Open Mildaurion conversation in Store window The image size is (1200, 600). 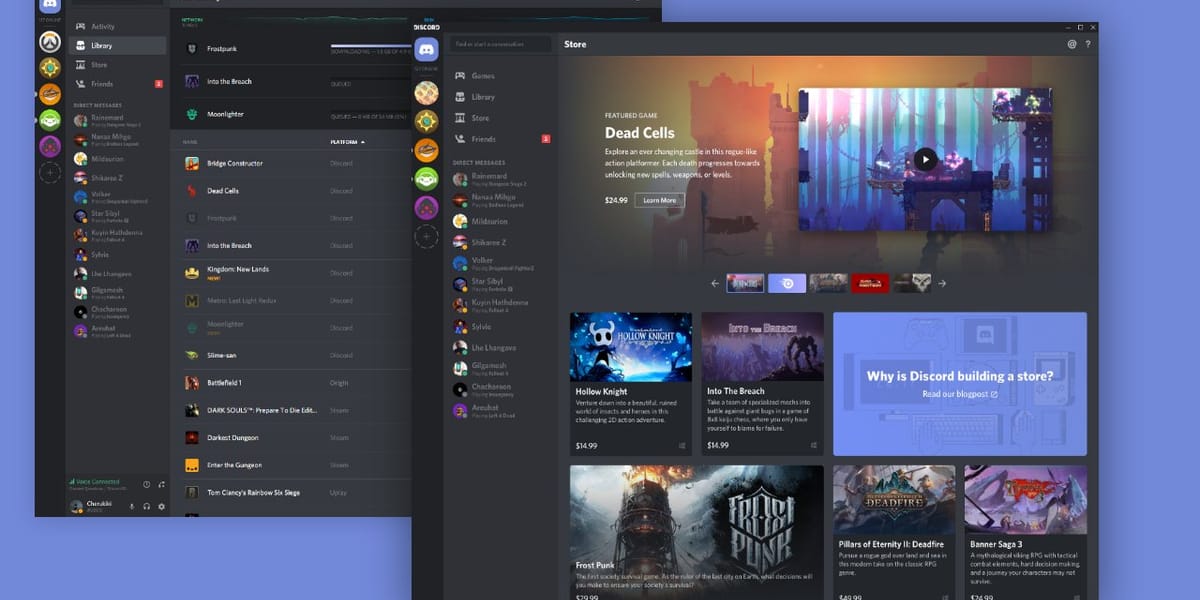[x=500, y=221]
